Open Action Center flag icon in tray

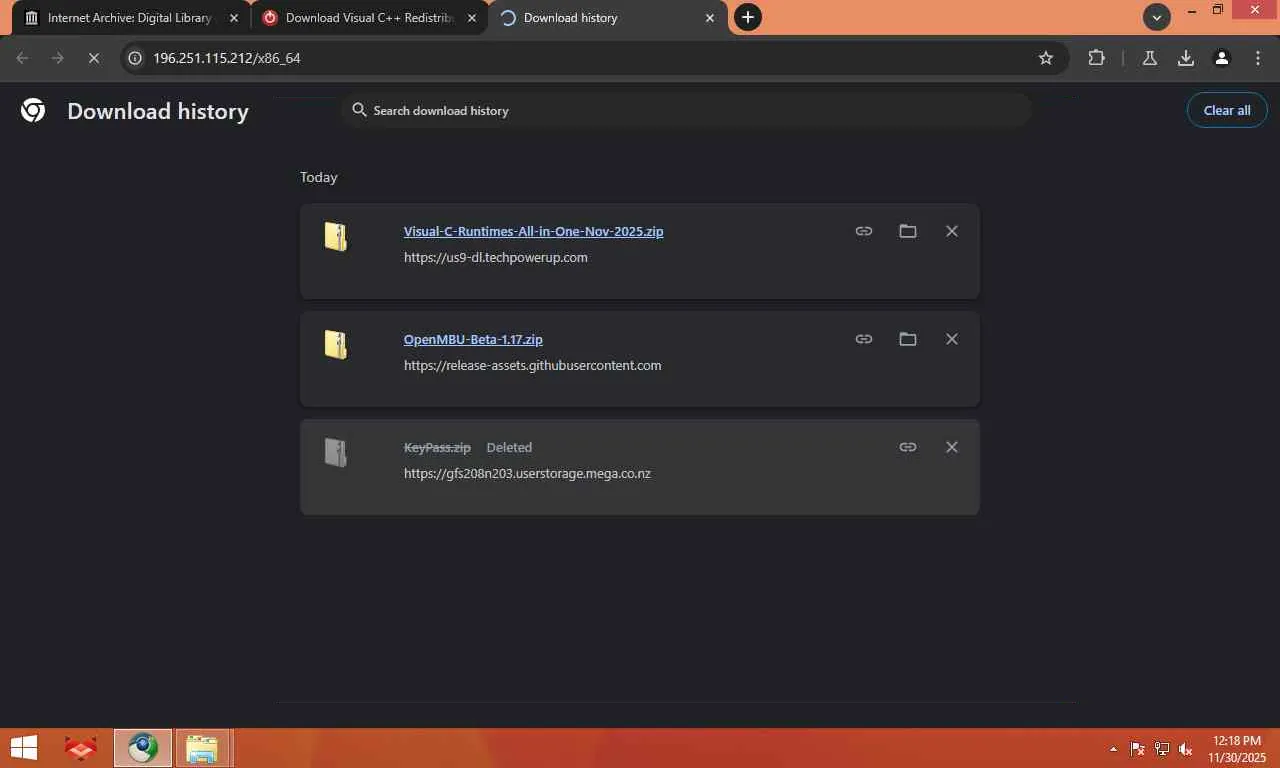tap(1137, 749)
